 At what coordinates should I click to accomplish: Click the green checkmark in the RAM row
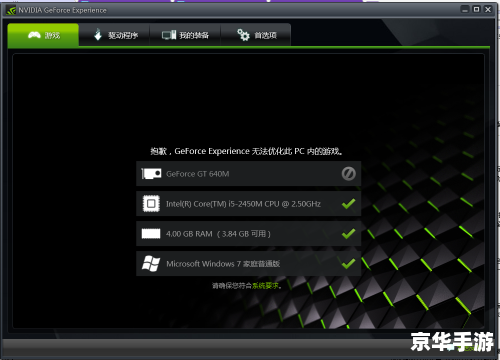click(x=349, y=234)
